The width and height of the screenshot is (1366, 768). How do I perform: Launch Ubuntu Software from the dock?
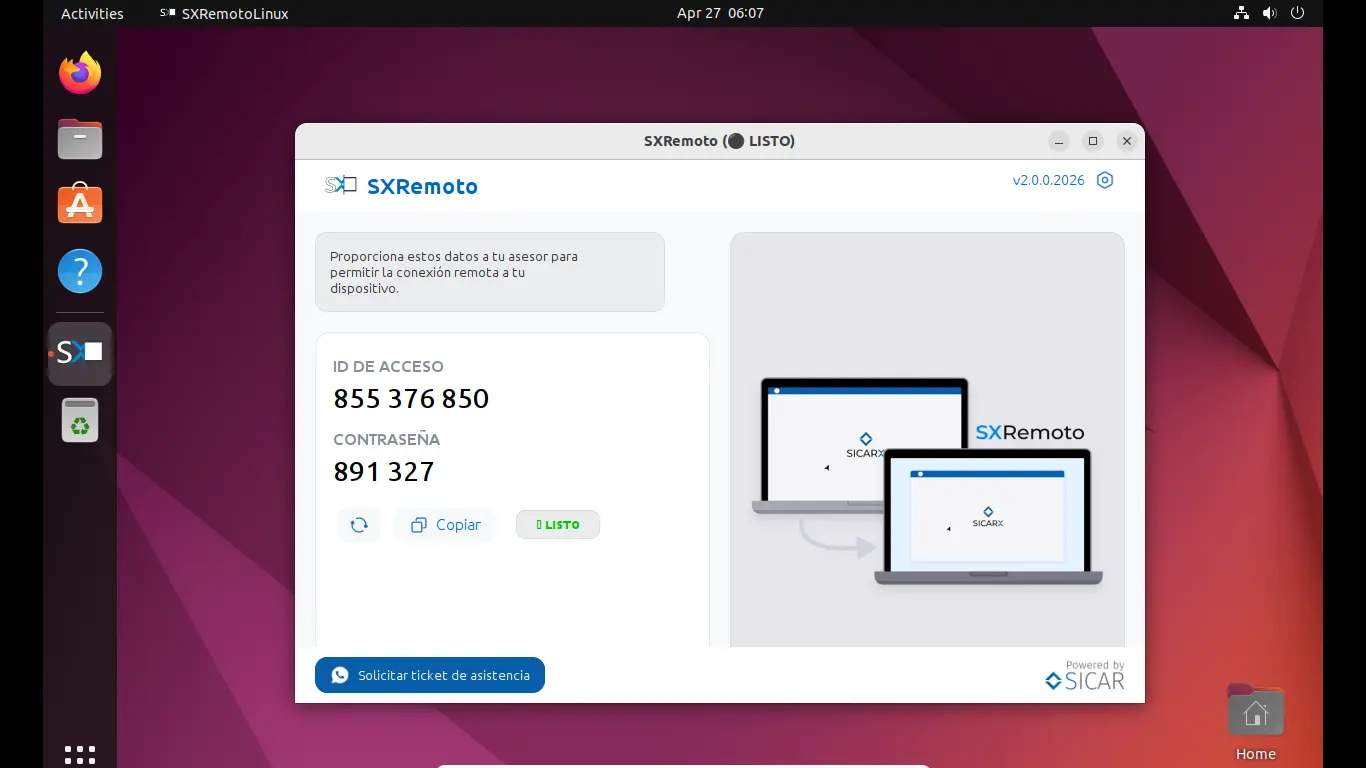80,205
